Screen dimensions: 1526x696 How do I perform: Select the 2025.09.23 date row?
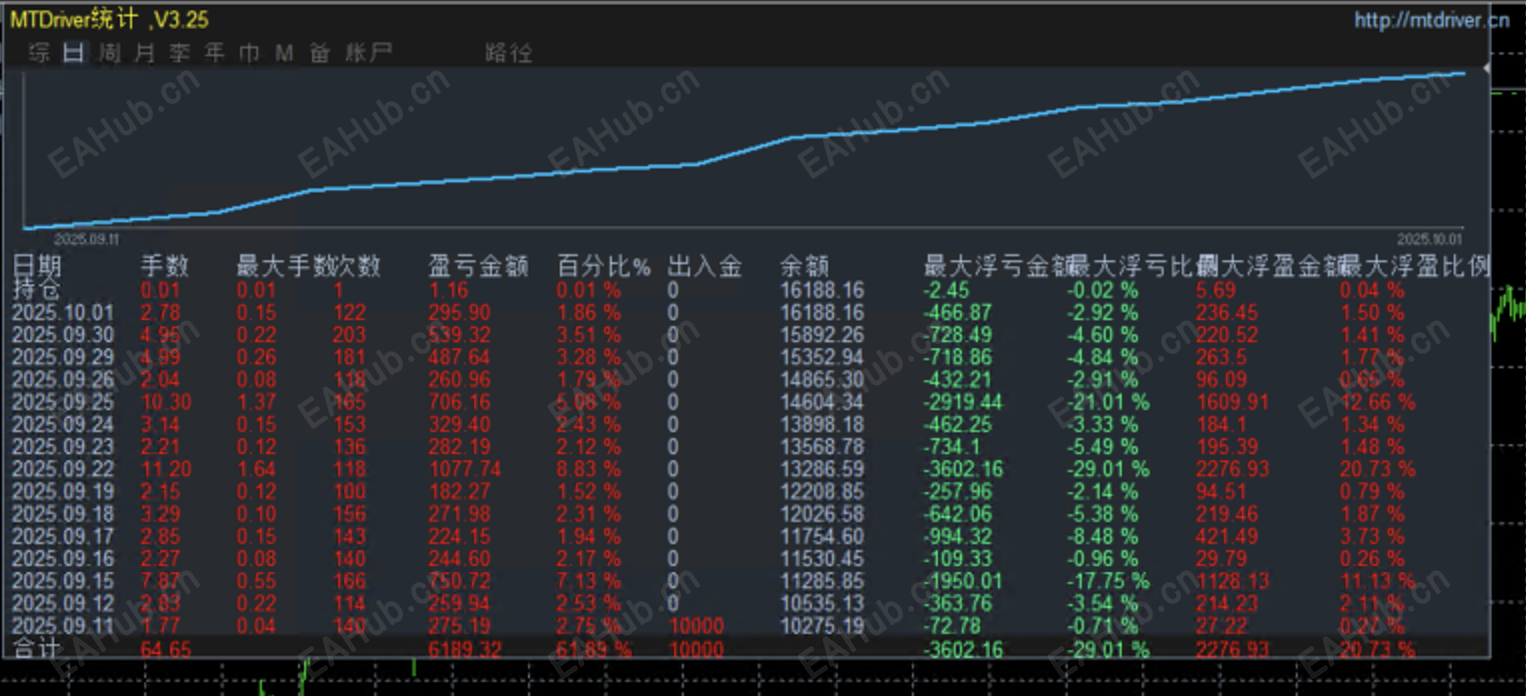point(62,447)
